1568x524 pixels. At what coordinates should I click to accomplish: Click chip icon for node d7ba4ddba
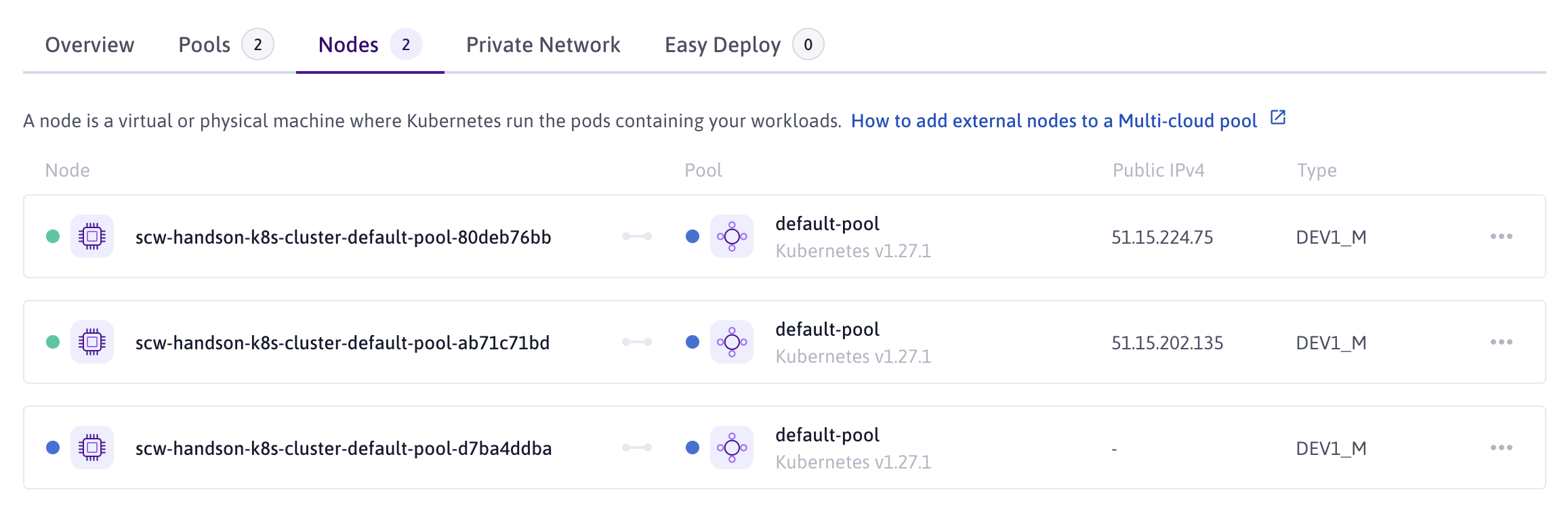tap(92, 447)
